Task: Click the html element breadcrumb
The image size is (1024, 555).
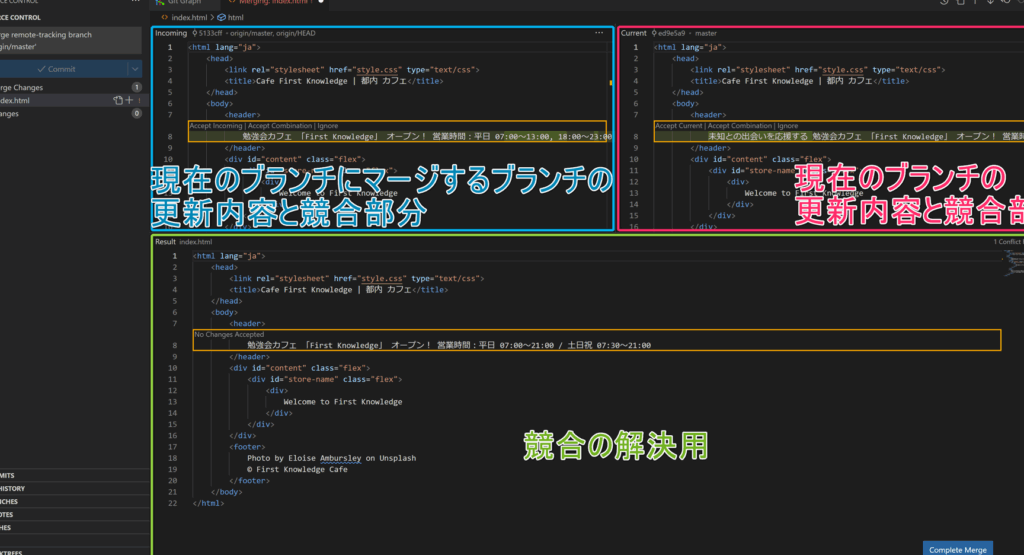Action: (235, 18)
